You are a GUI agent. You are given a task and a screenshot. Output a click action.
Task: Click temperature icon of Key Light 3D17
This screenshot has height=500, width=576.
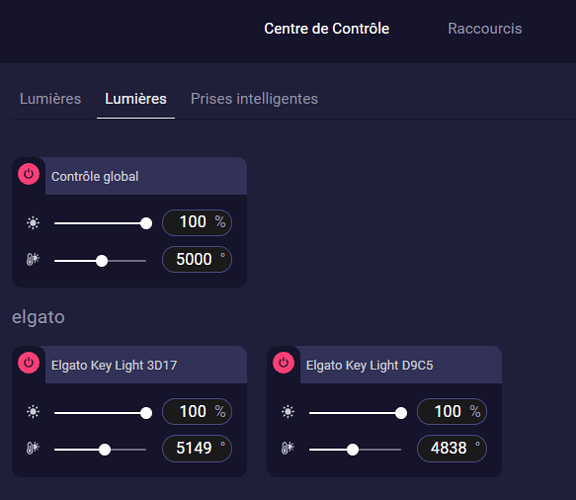[33, 448]
